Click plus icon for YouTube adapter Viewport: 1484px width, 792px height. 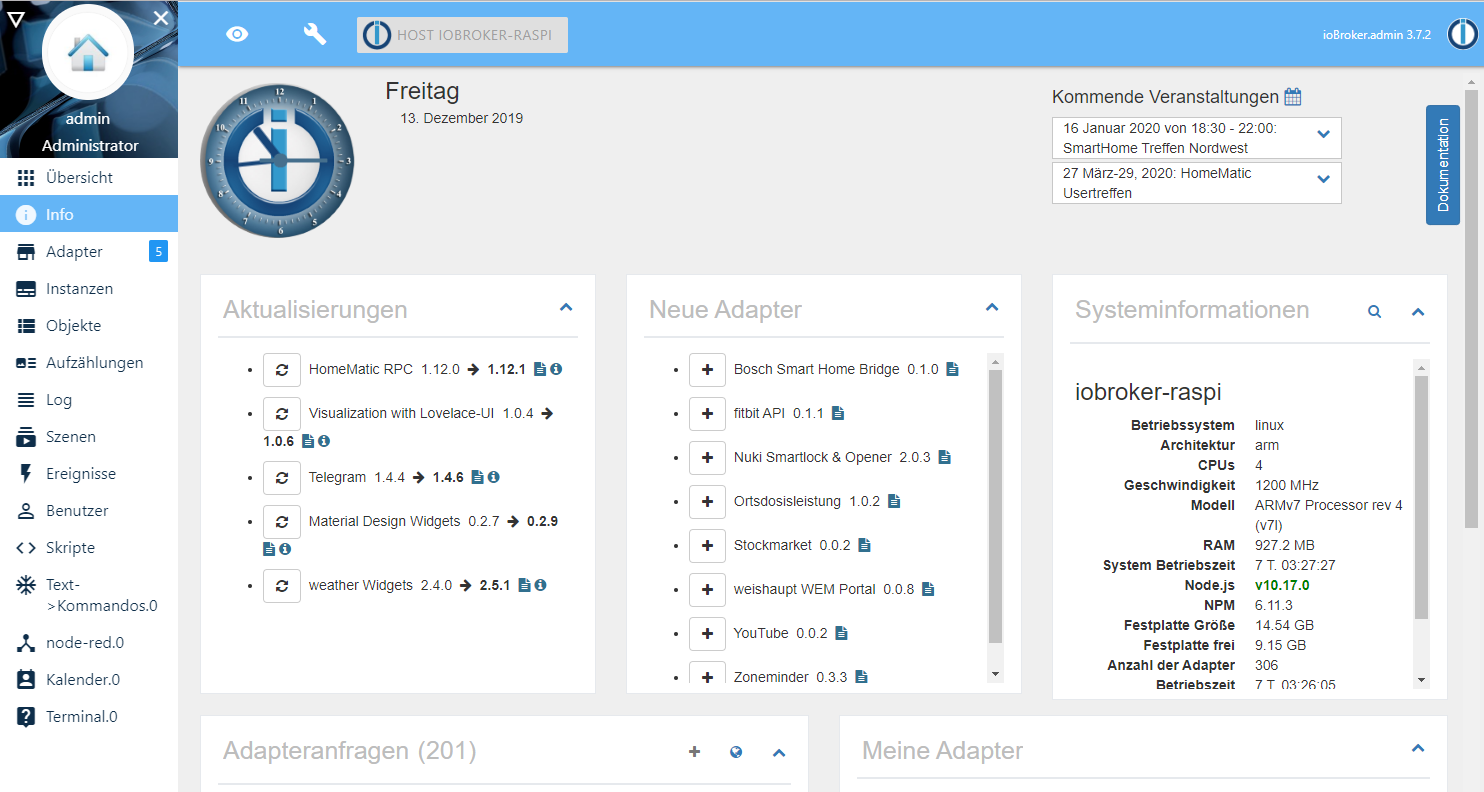tap(707, 633)
